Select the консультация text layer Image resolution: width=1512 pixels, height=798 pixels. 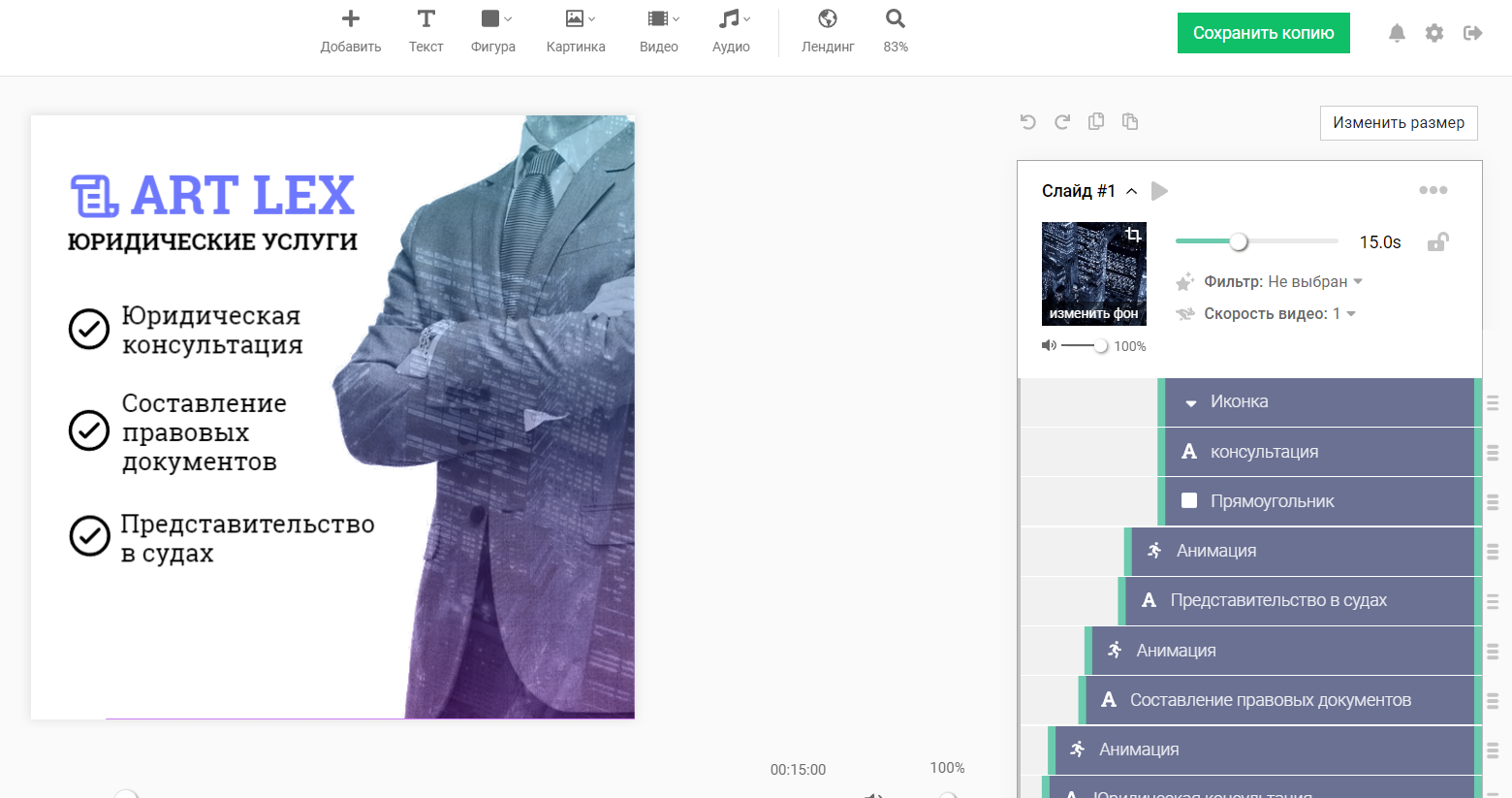(x=1319, y=452)
